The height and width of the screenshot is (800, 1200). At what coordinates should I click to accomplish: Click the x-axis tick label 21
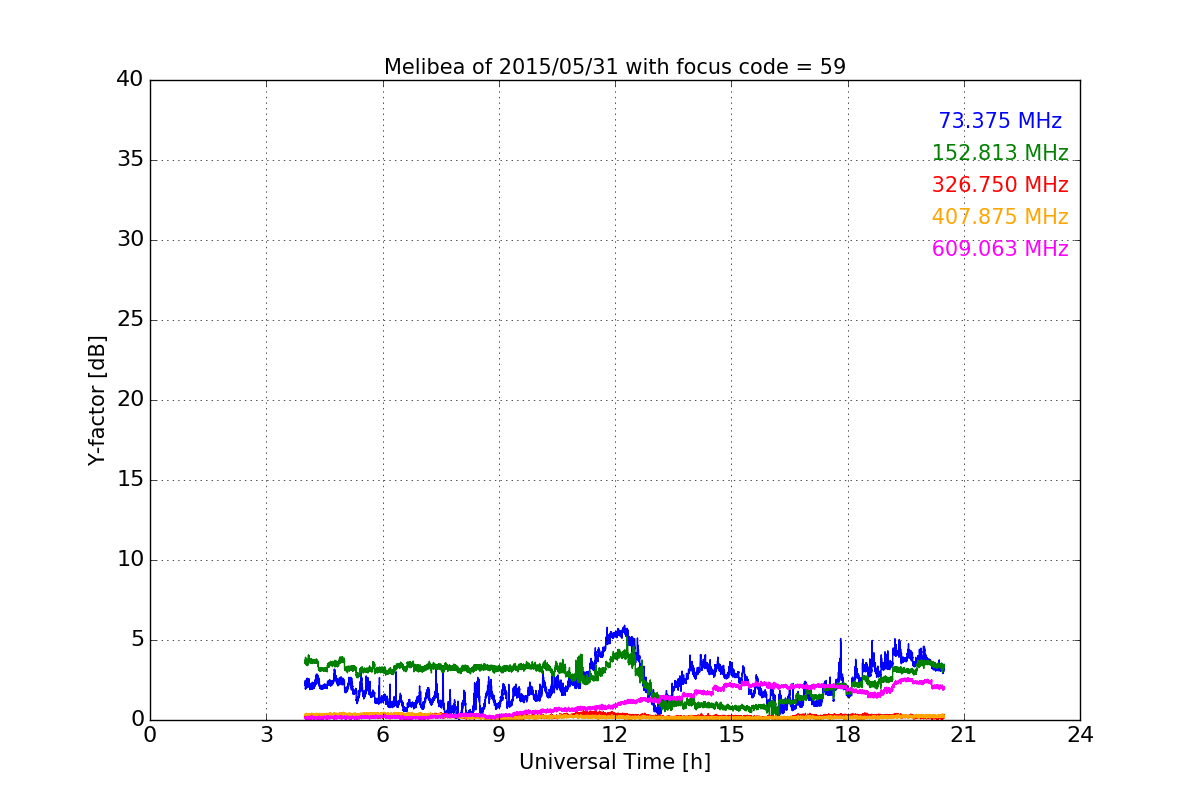coord(964,735)
